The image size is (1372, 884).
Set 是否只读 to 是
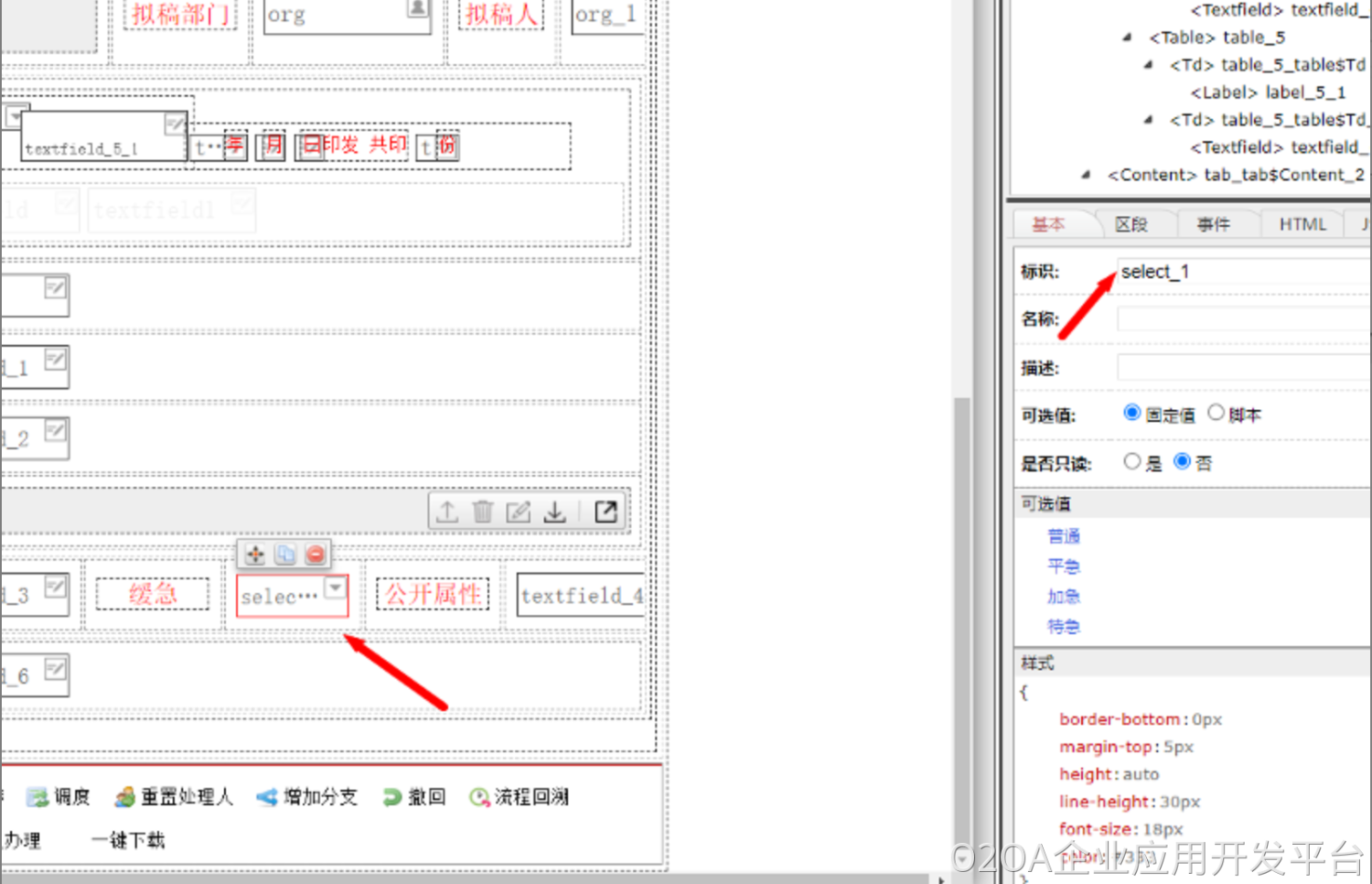[1132, 462]
